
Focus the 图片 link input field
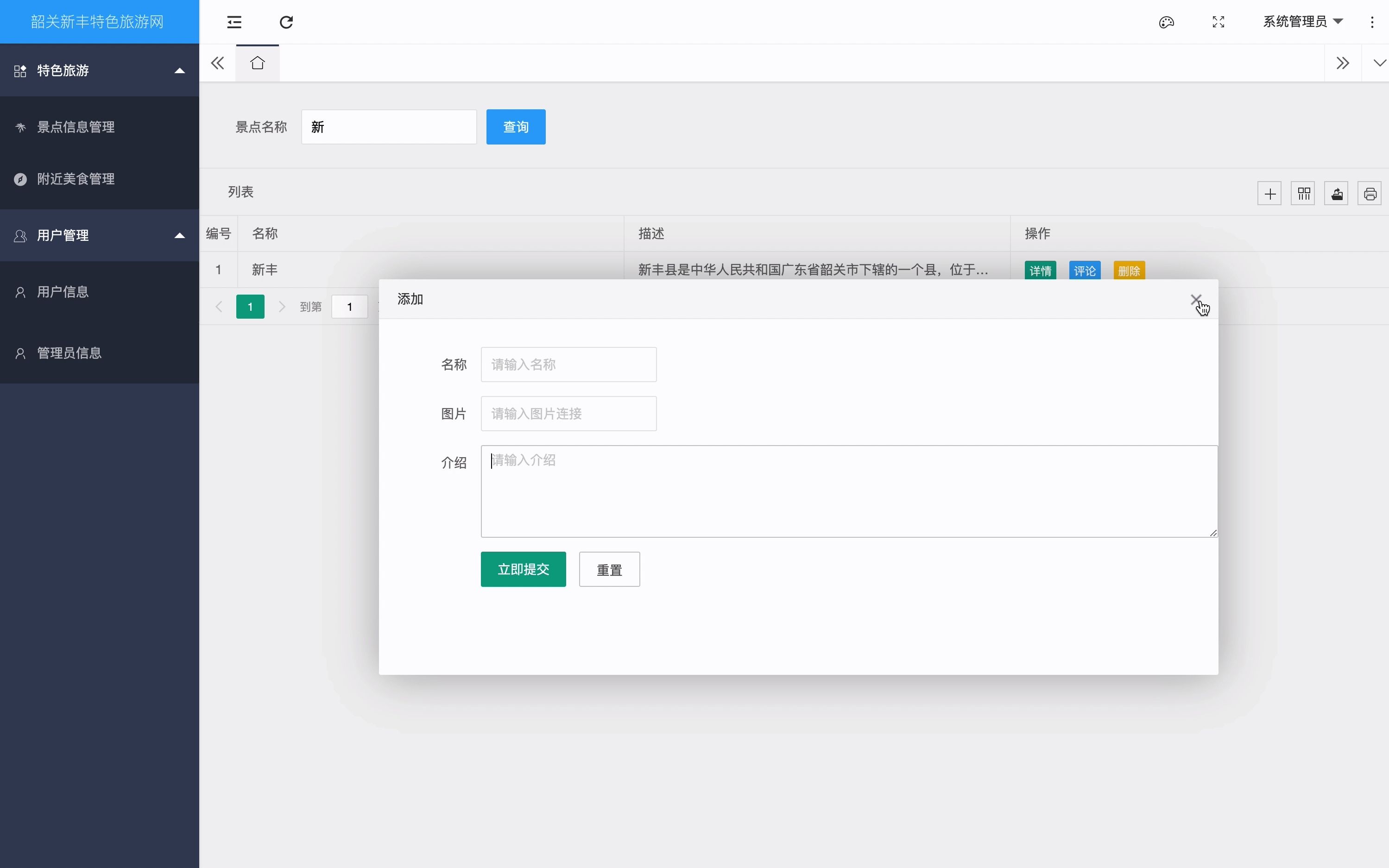coord(568,414)
